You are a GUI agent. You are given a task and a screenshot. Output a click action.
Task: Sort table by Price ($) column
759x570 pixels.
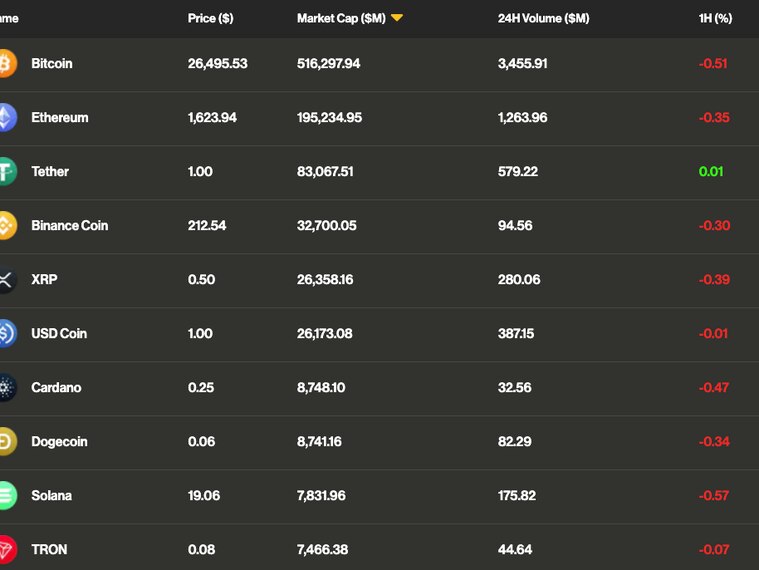(x=210, y=18)
